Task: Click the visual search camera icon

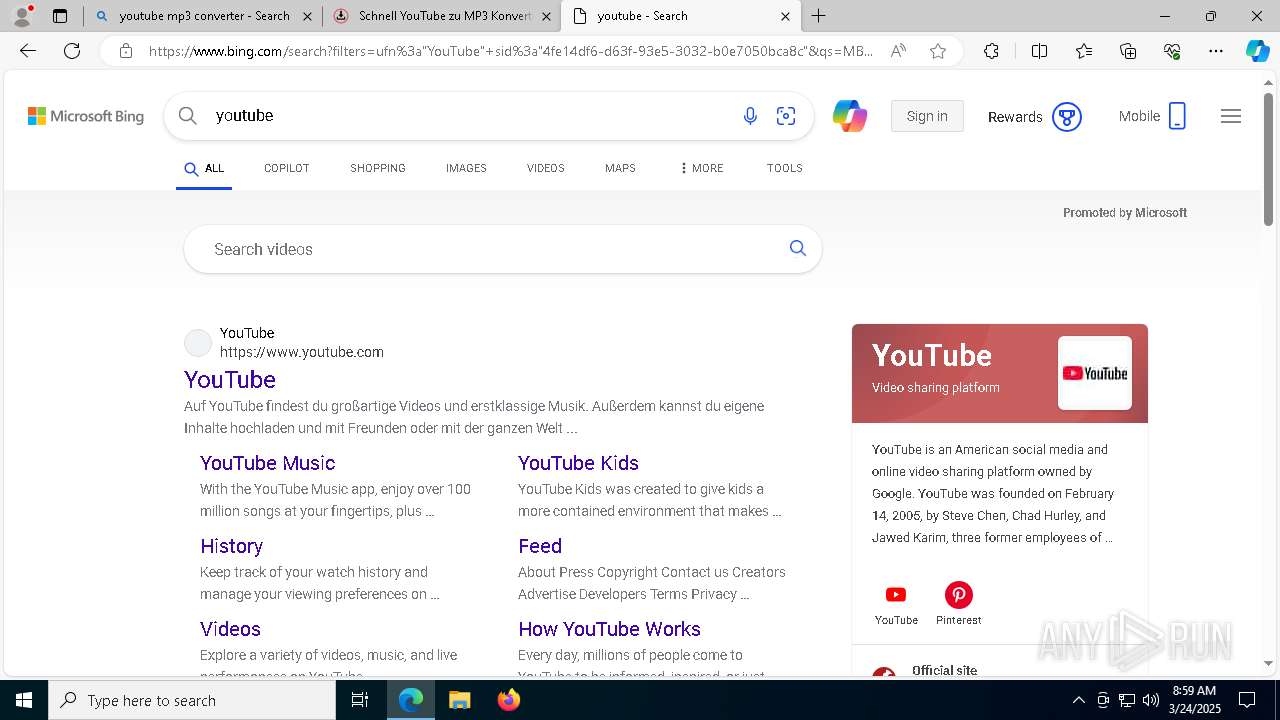Action: (x=786, y=116)
